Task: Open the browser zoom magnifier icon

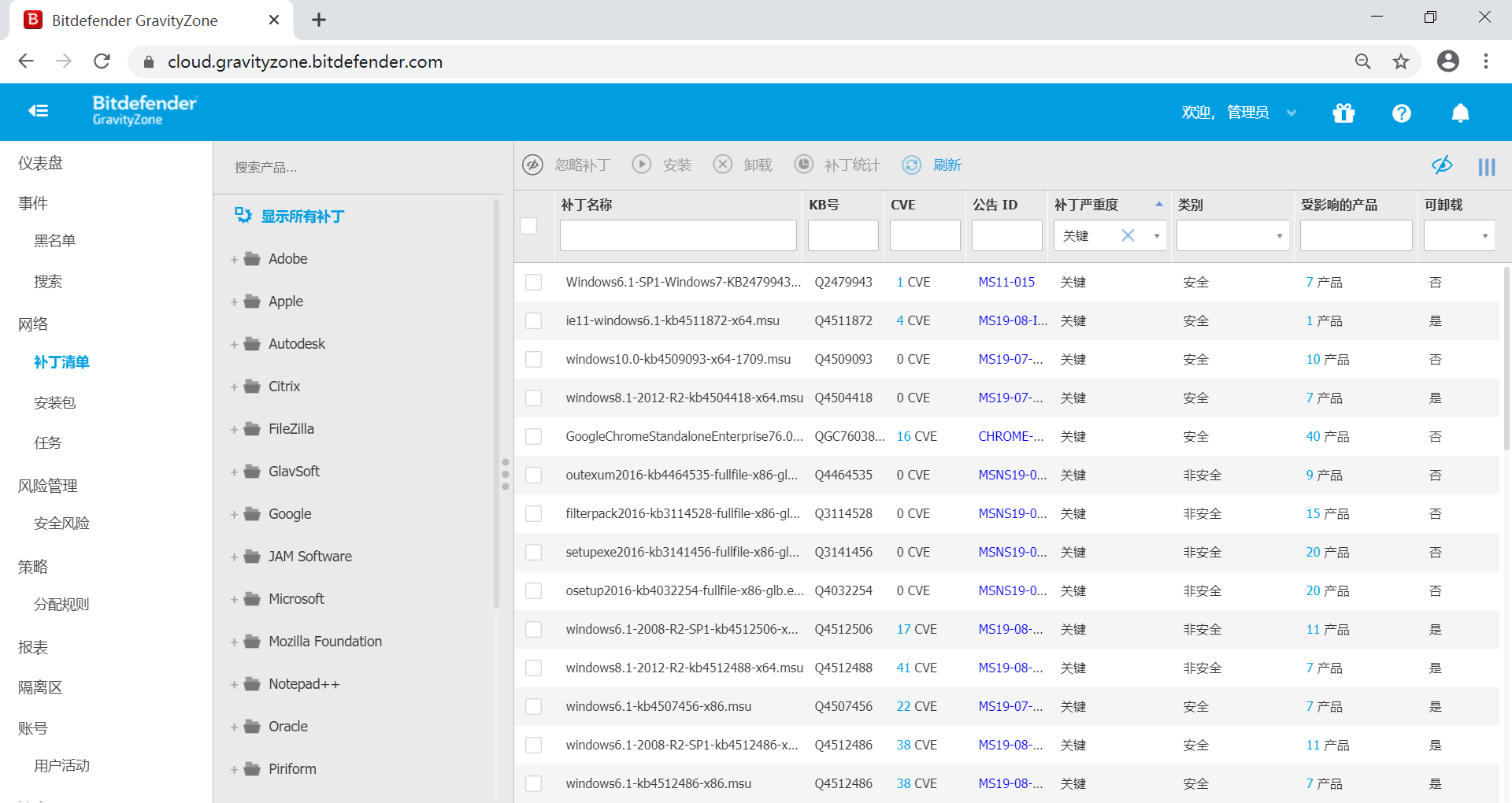Action: coord(1362,61)
